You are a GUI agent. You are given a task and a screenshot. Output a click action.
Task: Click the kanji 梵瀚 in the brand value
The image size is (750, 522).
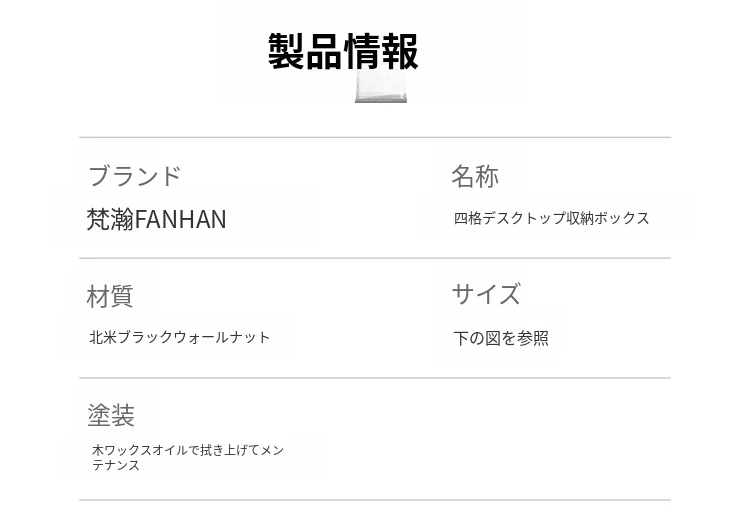110,219
